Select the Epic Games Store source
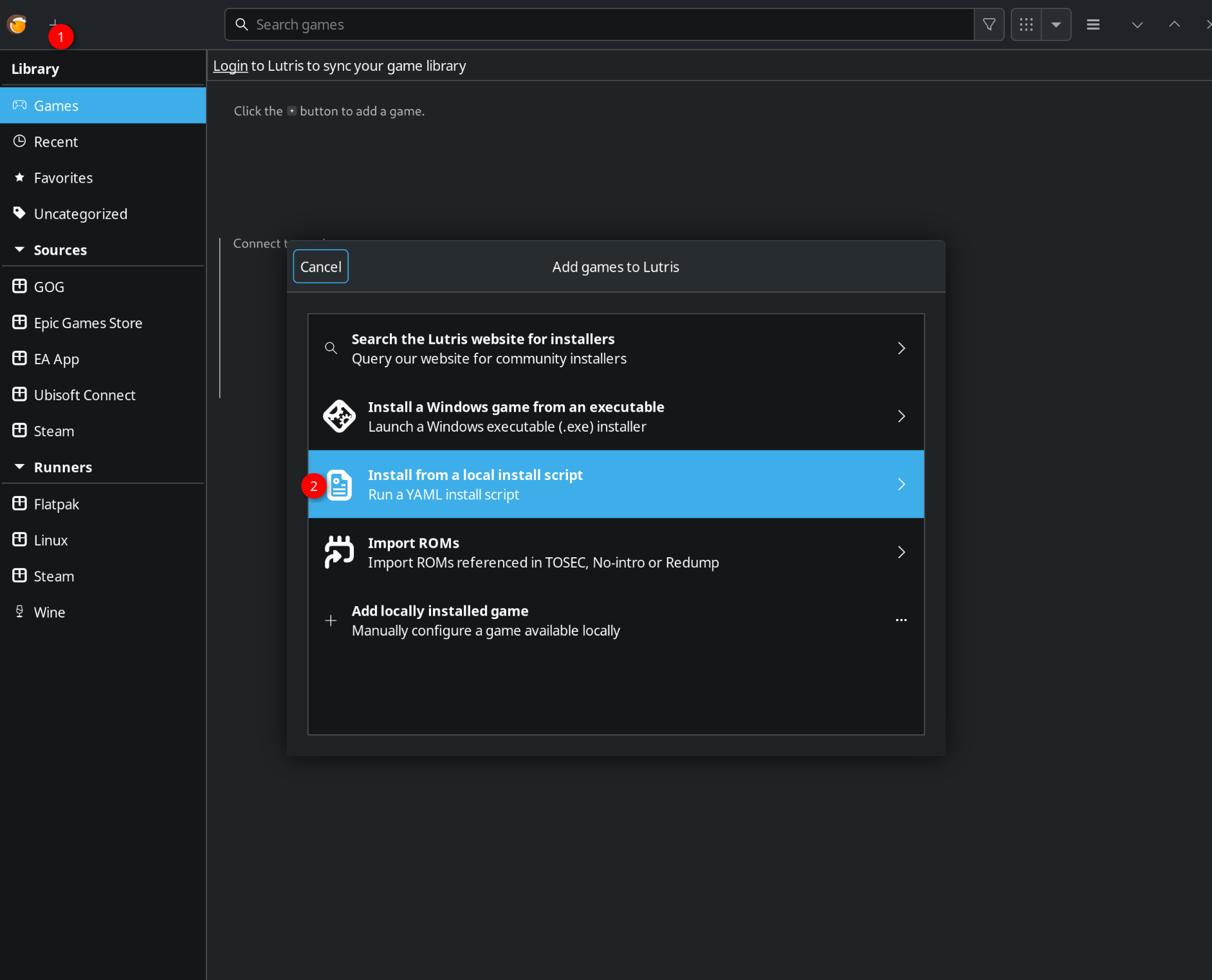Viewport: 1212px width, 980px height. pos(103,323)
